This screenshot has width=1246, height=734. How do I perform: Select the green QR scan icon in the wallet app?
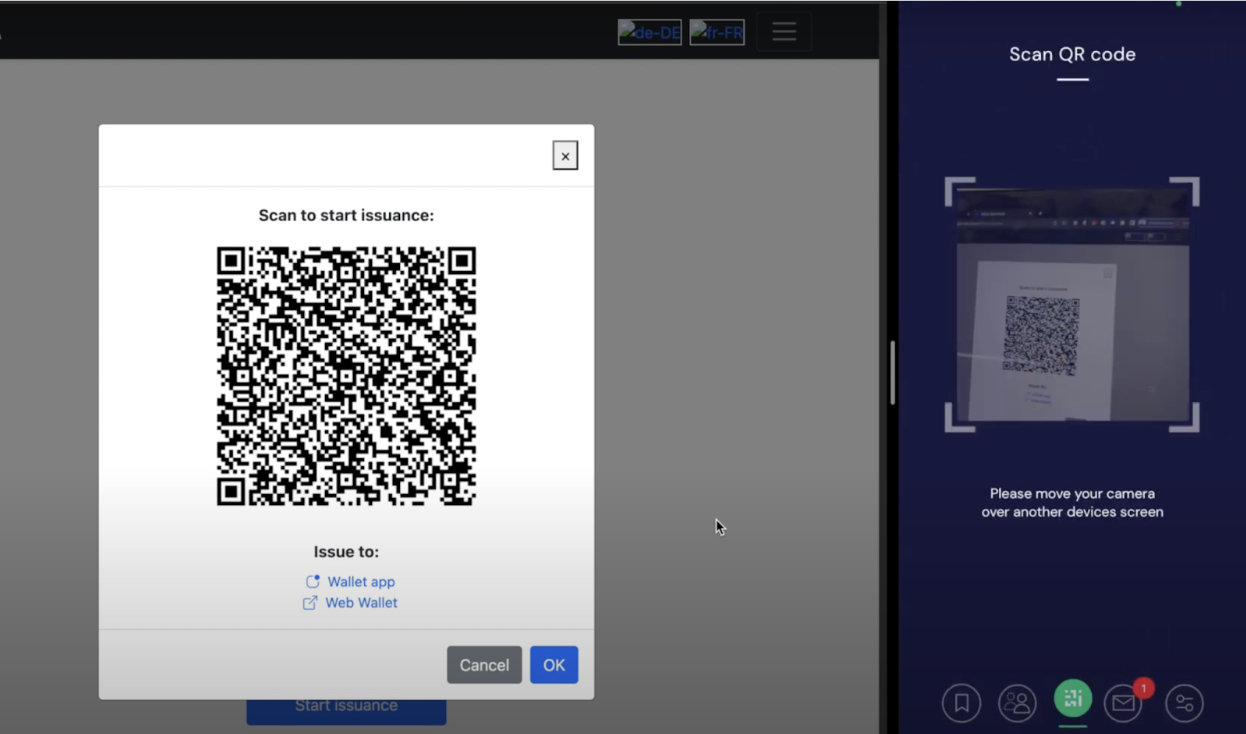click(x=1073, y=699)
